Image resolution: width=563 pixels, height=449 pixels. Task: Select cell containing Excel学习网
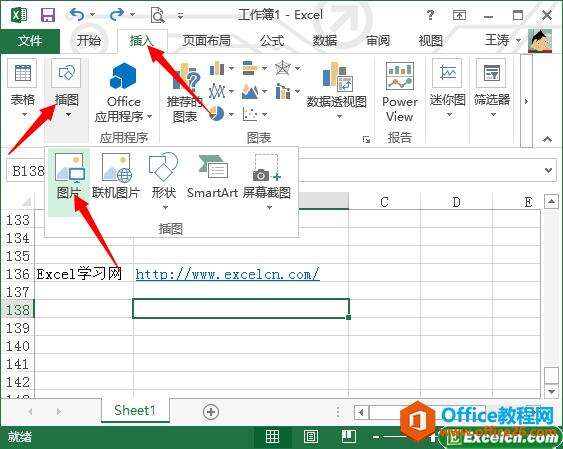click(x=84, y=274)
